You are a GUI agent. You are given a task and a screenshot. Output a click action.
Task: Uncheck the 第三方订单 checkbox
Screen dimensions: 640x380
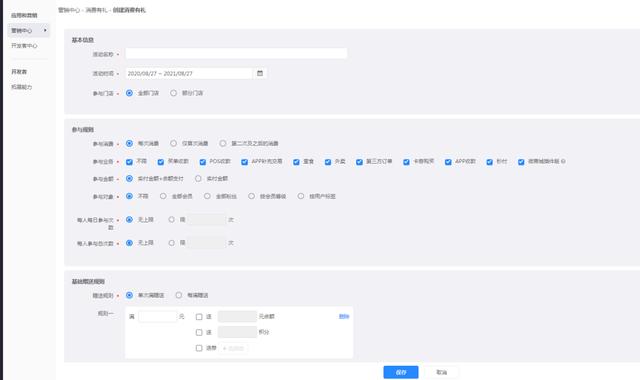point(359,162)
